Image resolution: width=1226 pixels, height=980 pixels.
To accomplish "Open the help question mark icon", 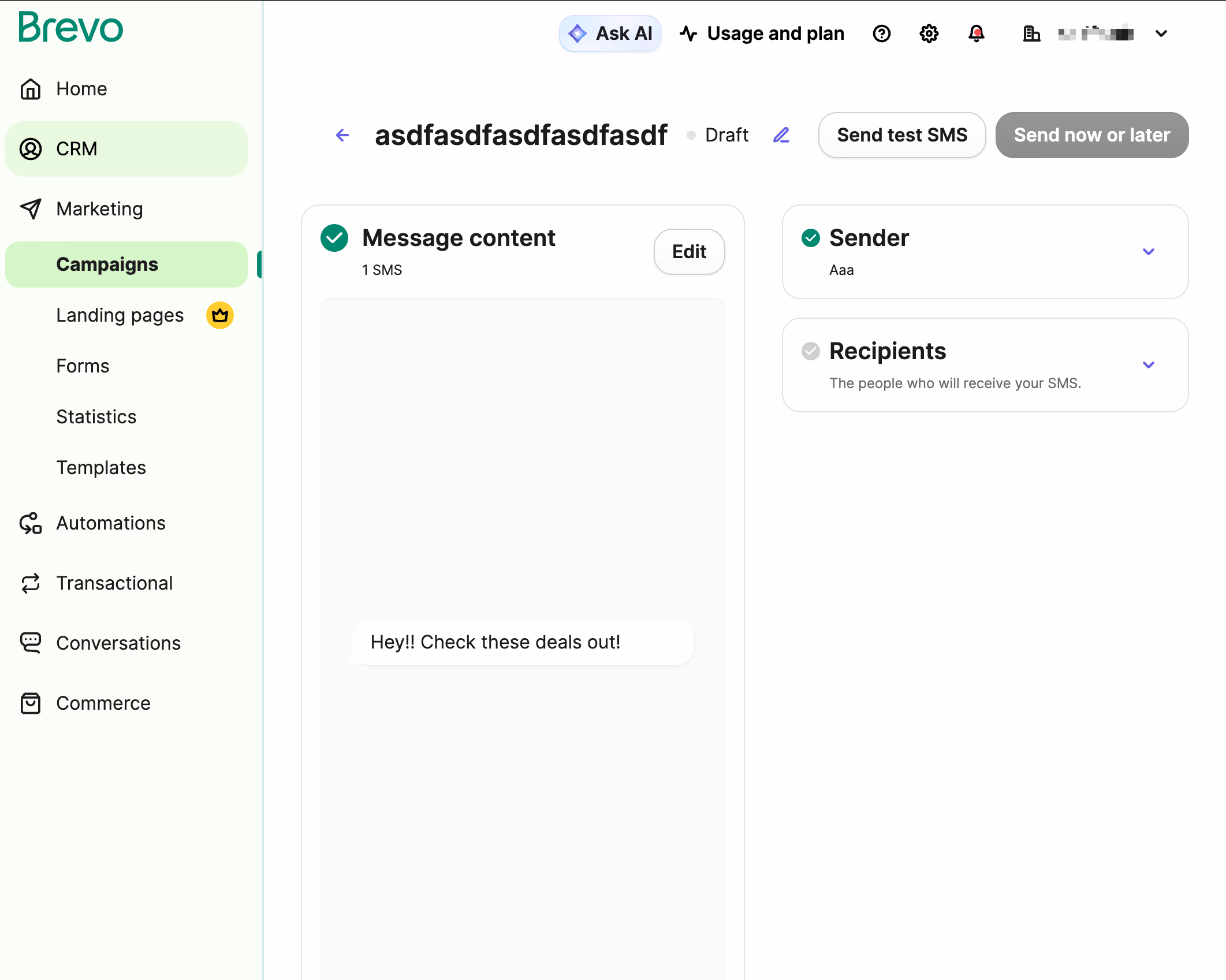I will click(x=881, y=33).
